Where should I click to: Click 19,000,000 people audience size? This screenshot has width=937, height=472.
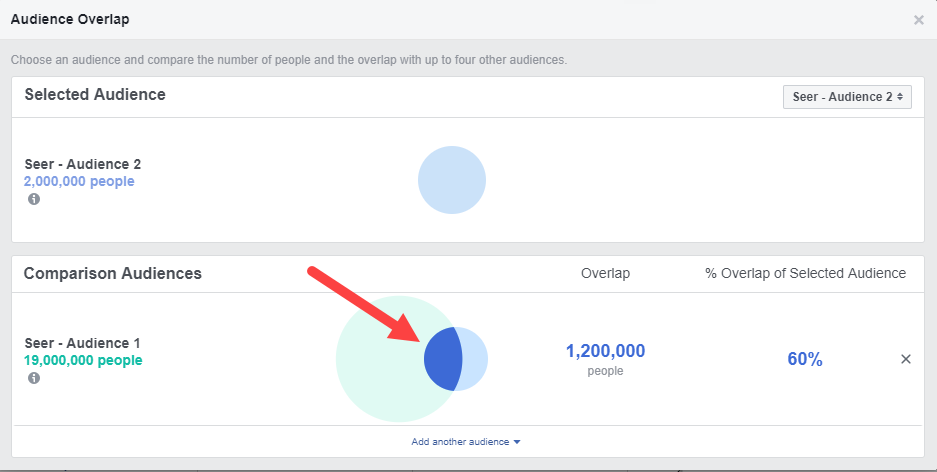click(83, 360)
